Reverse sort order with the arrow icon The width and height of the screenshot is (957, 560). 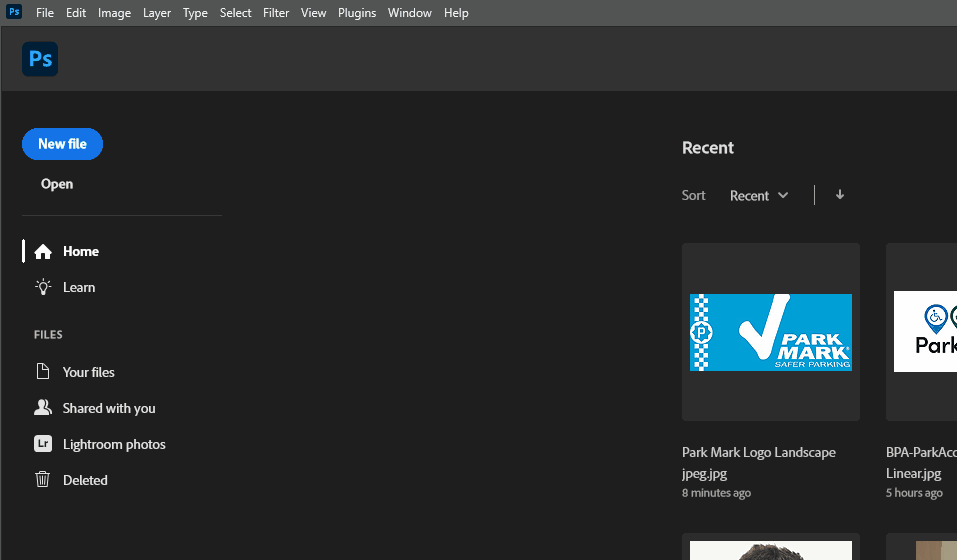click(840, 195)
